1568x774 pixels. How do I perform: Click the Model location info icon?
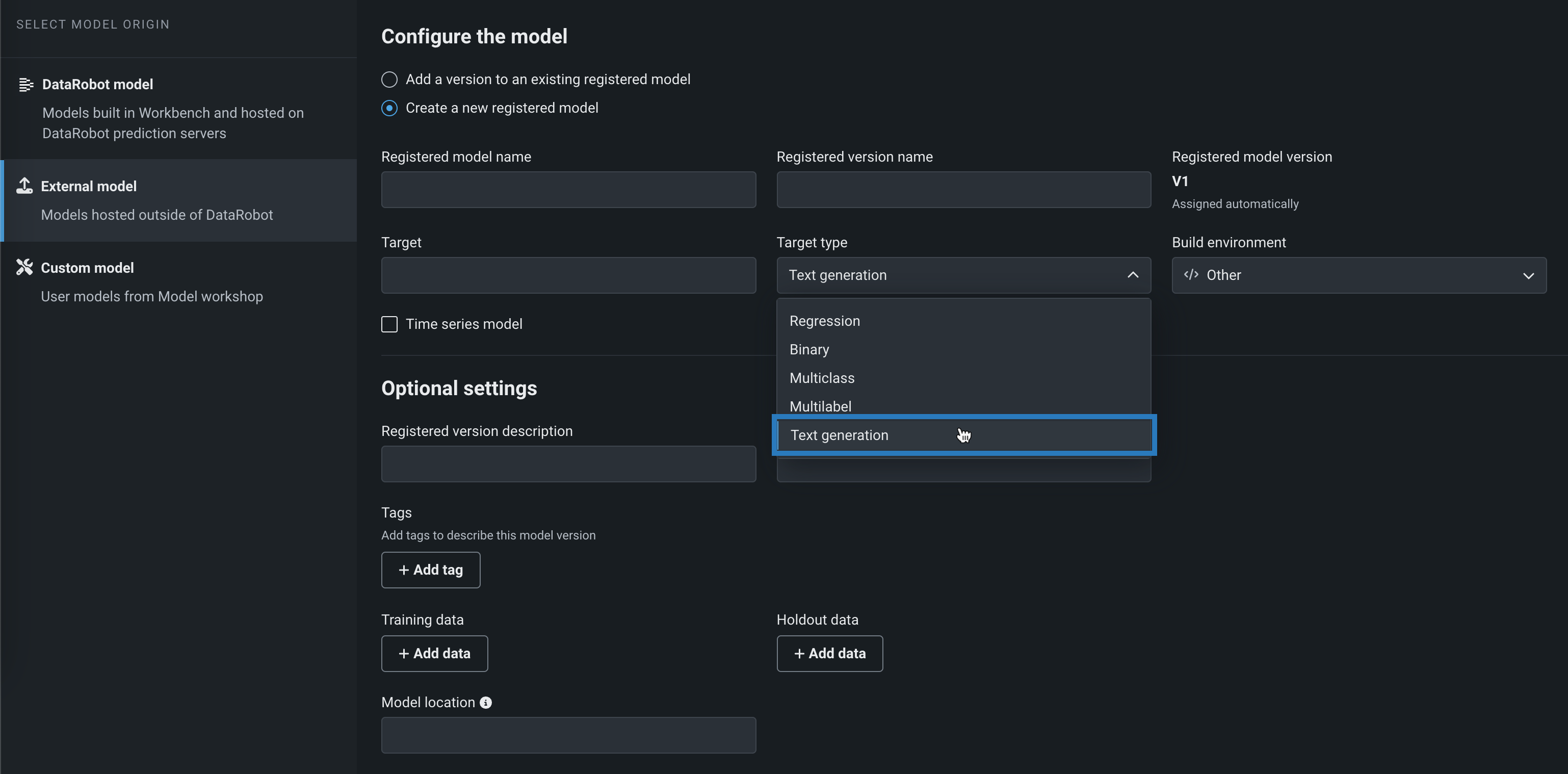pyautogui.click(x=485, y=703)
